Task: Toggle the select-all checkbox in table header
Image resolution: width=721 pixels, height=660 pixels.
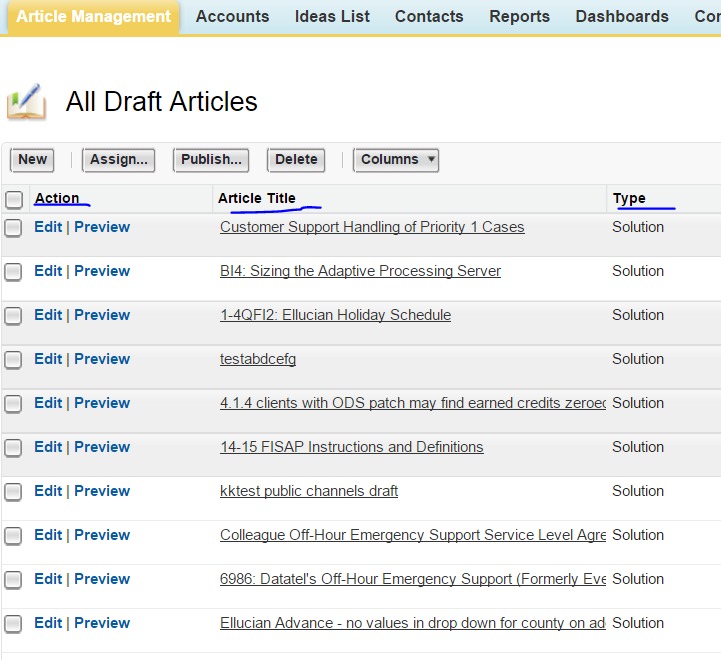Action: pyautogui.click(x=14, y=199)
